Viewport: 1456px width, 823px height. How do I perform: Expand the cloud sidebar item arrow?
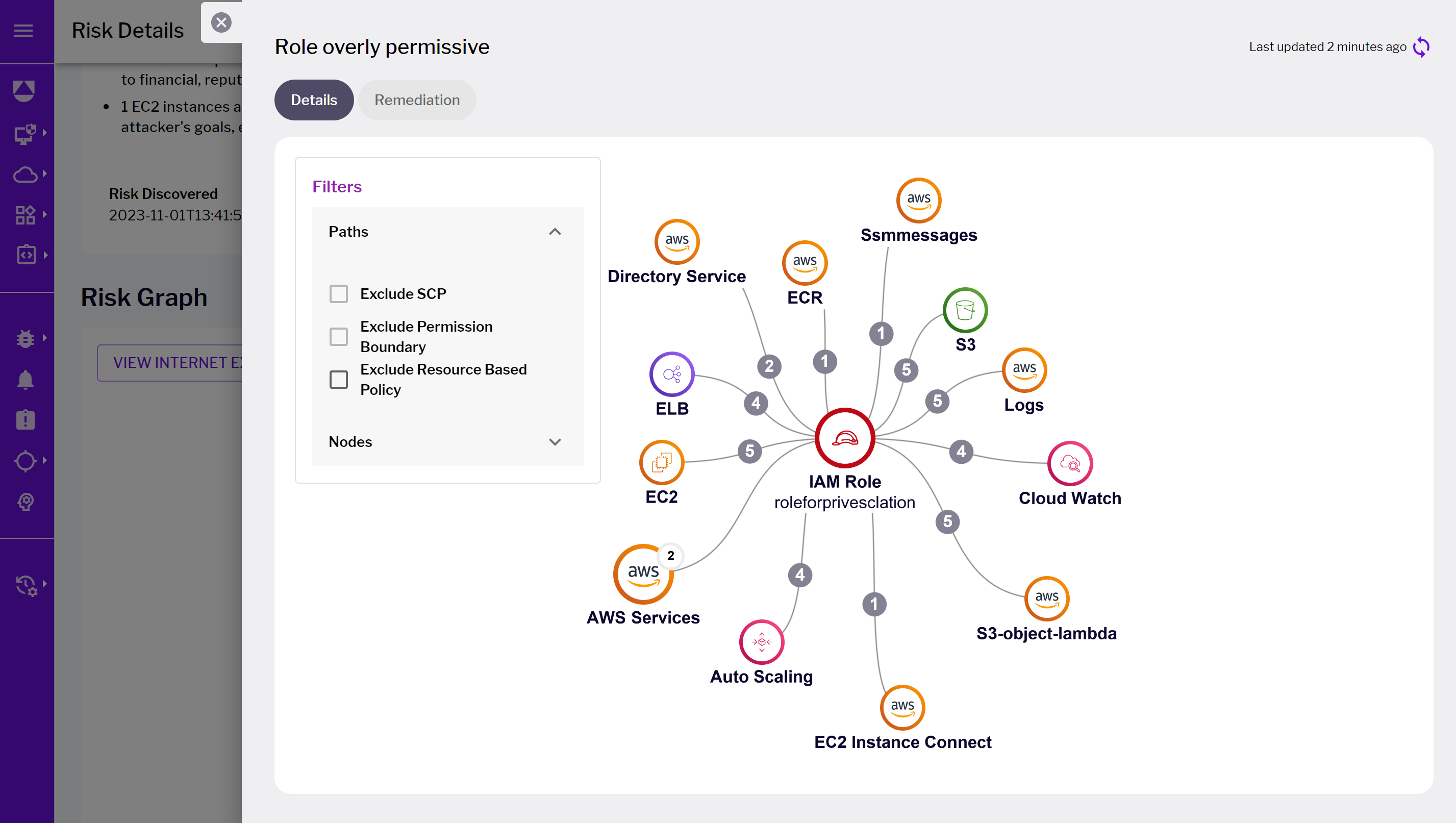coord(45,174)
